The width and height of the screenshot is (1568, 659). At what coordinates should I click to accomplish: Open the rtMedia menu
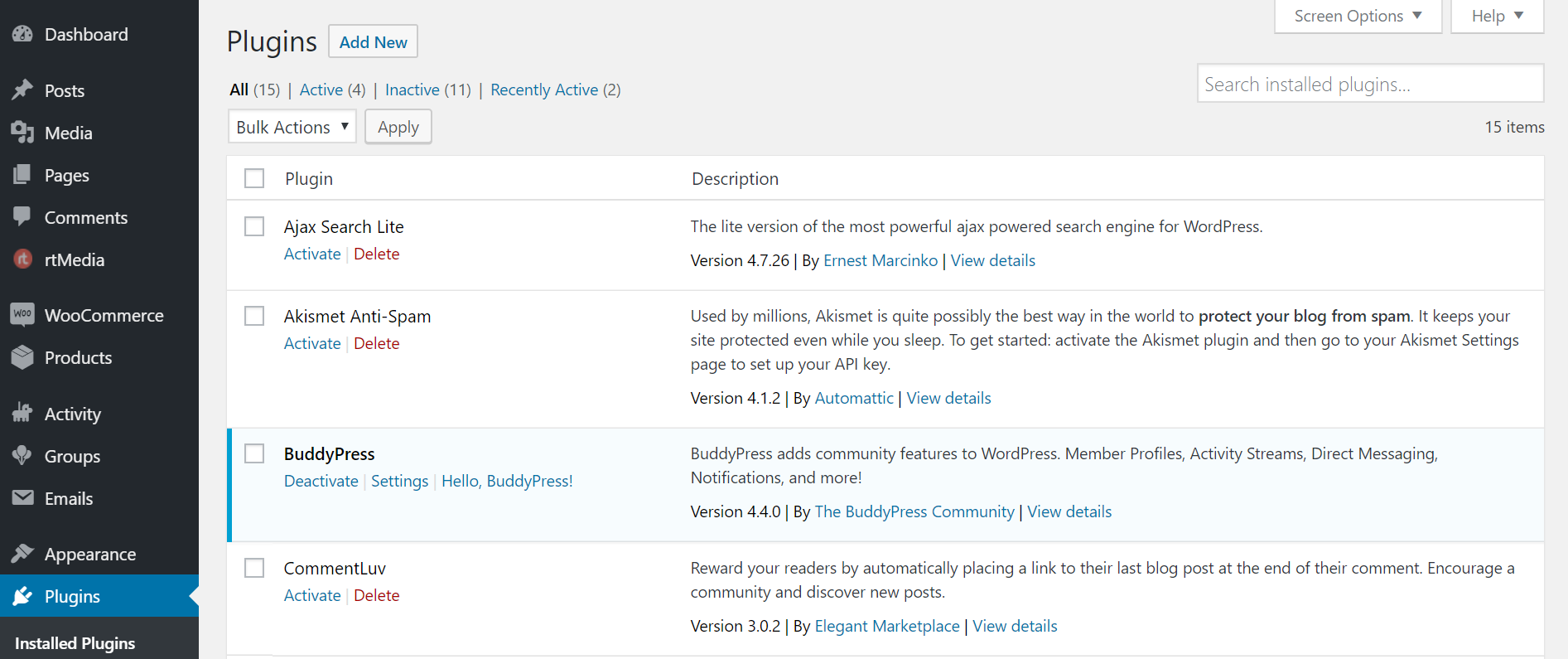pyautogui.click(x=75, y=259)
